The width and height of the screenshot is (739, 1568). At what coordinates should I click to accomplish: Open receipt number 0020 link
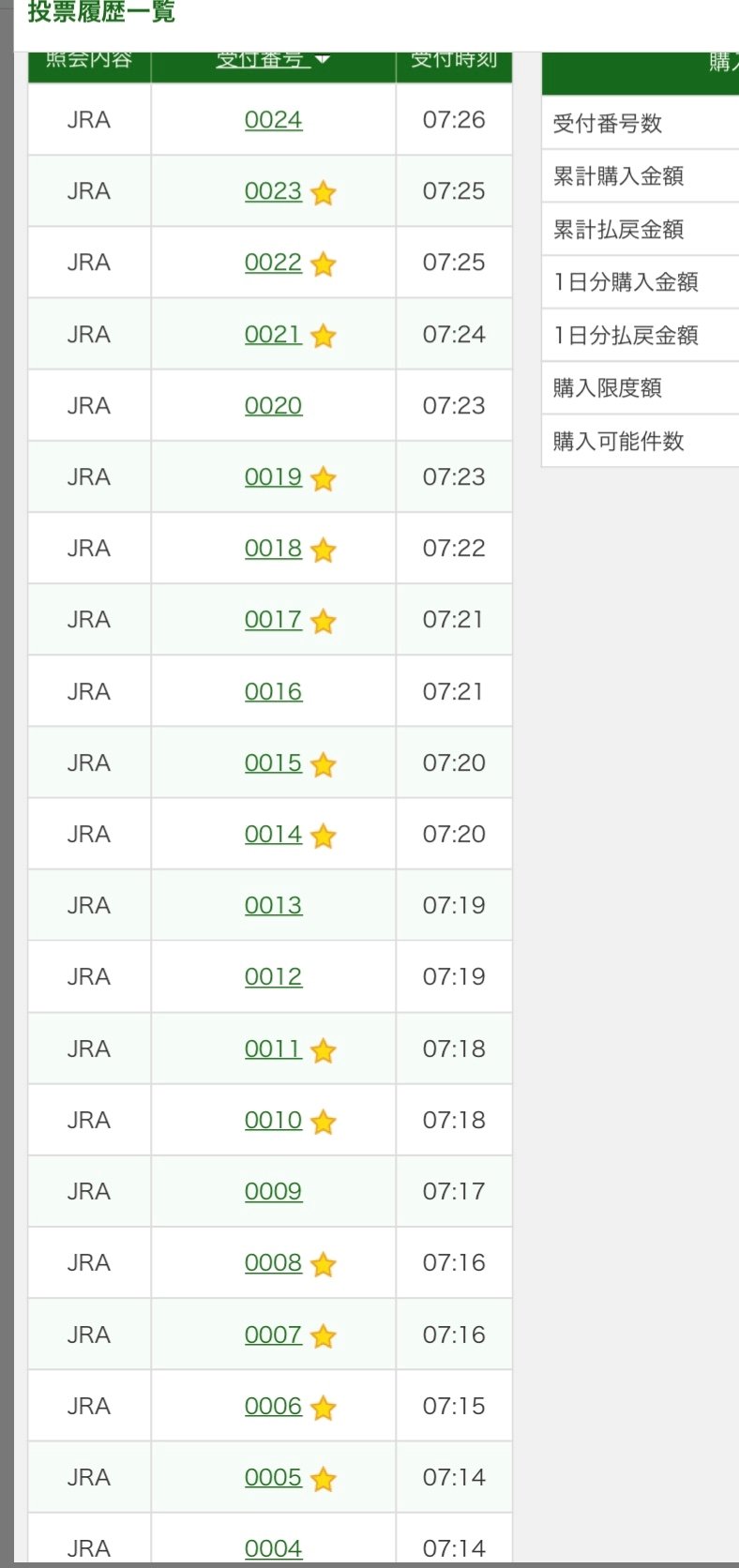pos(273,406)
